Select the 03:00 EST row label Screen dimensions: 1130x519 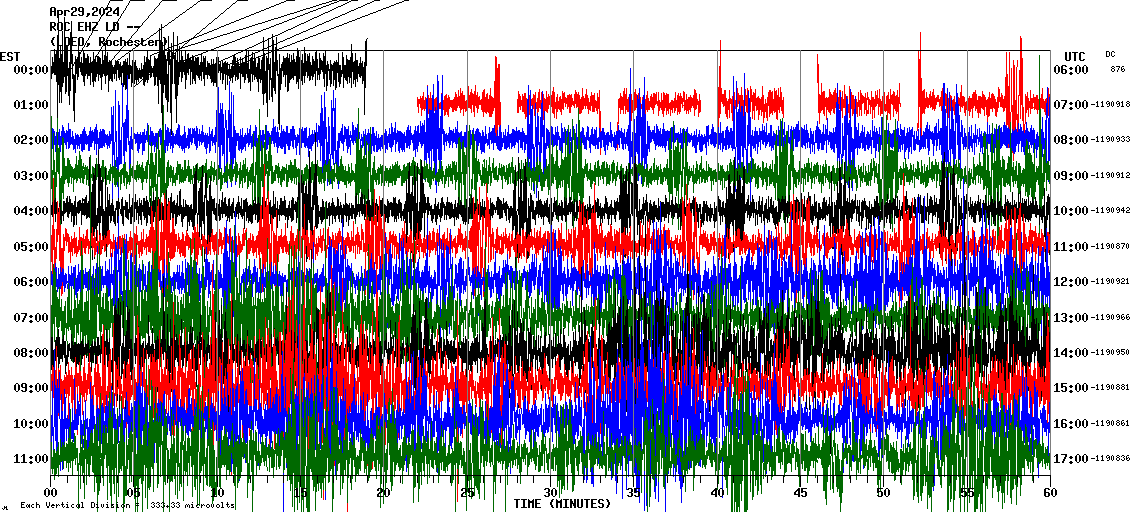[32, 176]
